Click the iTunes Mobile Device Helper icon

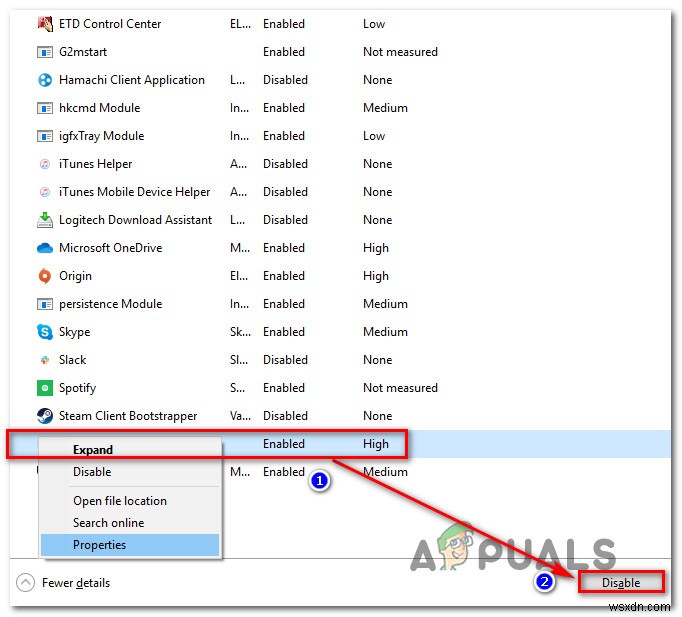pos(45,192)
